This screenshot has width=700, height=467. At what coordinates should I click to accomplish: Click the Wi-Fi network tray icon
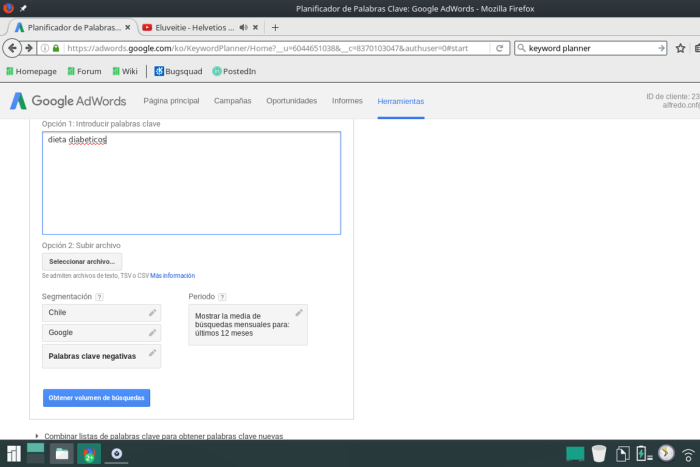pos(688,454)
